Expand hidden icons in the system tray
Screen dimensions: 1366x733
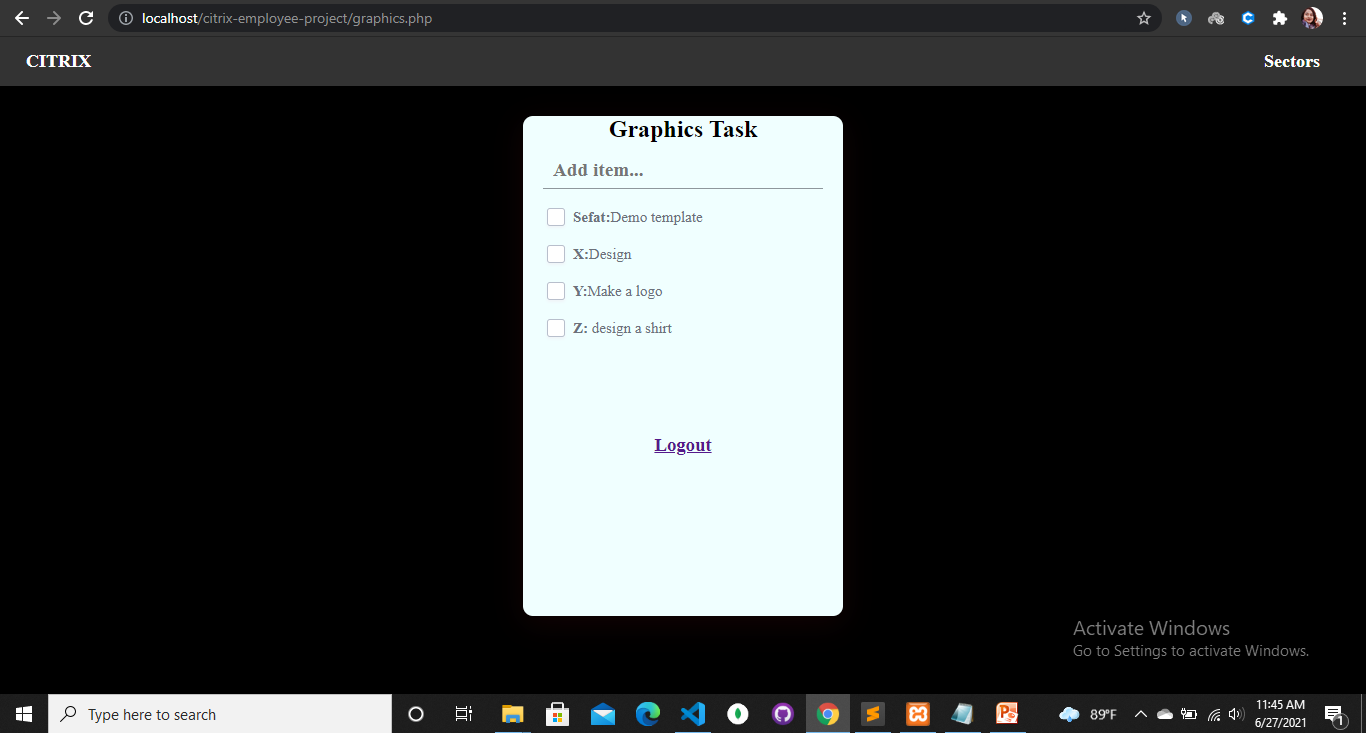click(1140, 713)
